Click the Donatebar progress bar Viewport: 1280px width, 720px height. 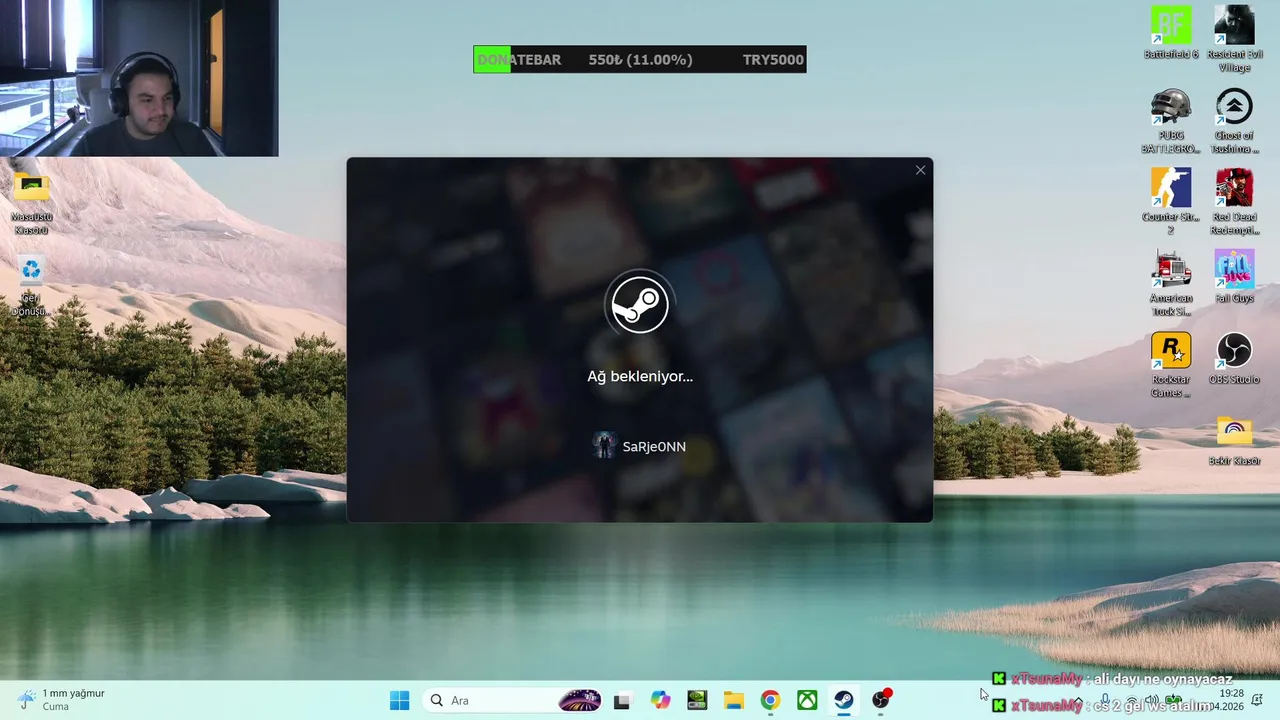point(640,60)
